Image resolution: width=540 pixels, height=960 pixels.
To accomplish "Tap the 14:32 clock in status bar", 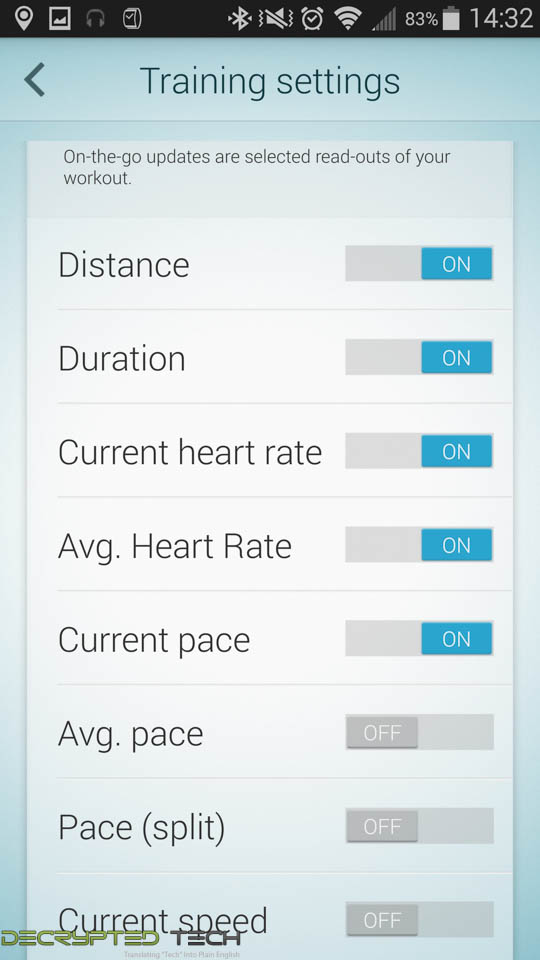I will [501, 19].
